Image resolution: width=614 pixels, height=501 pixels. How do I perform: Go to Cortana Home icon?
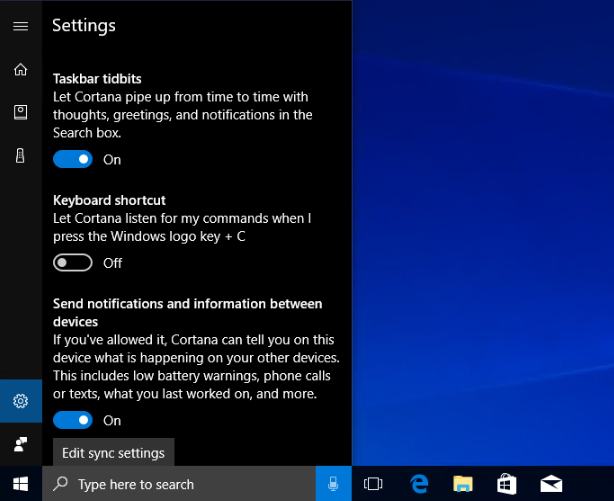(x=20, y=69)
